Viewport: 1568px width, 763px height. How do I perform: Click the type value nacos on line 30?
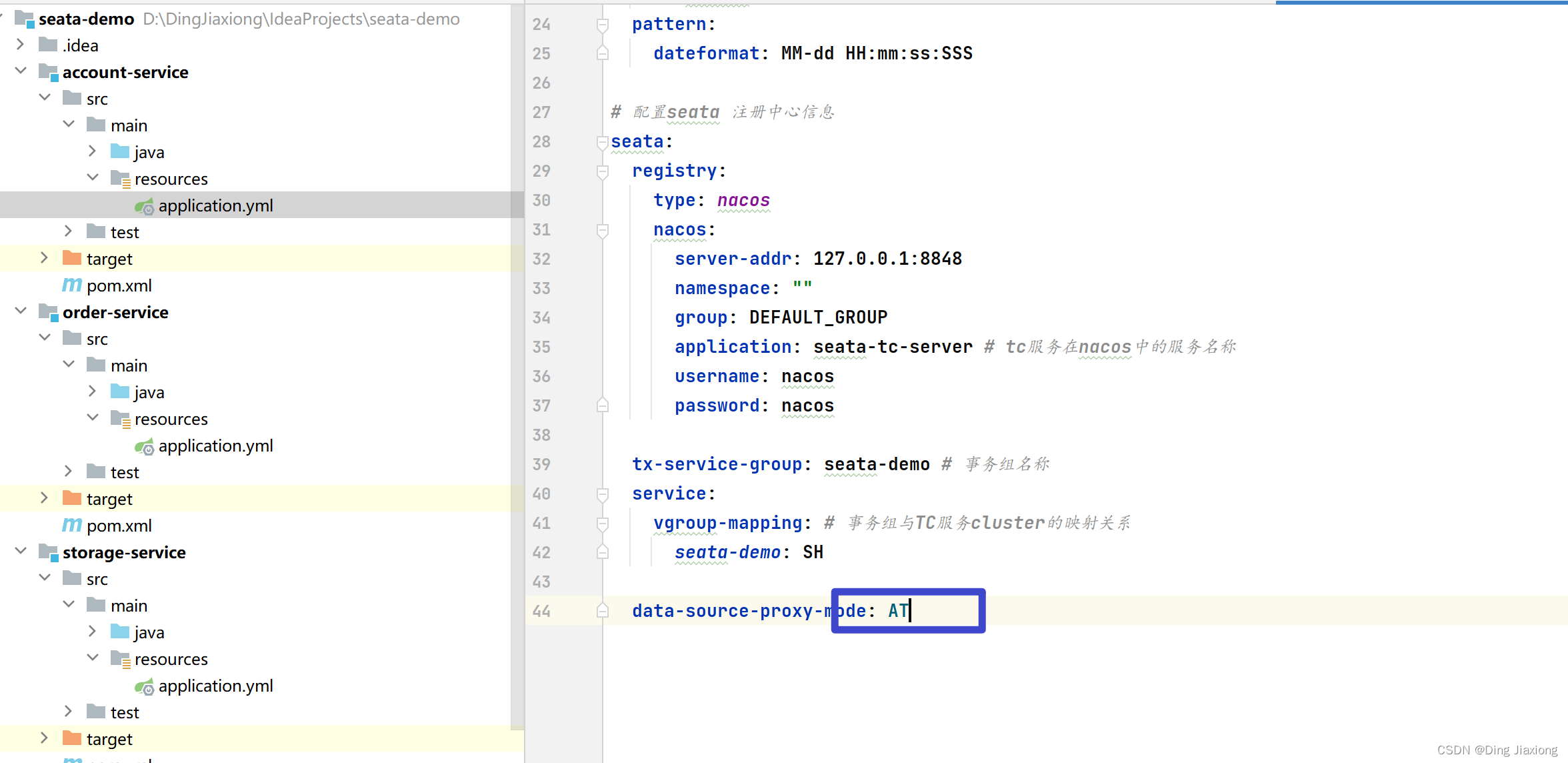coord(743,200)
